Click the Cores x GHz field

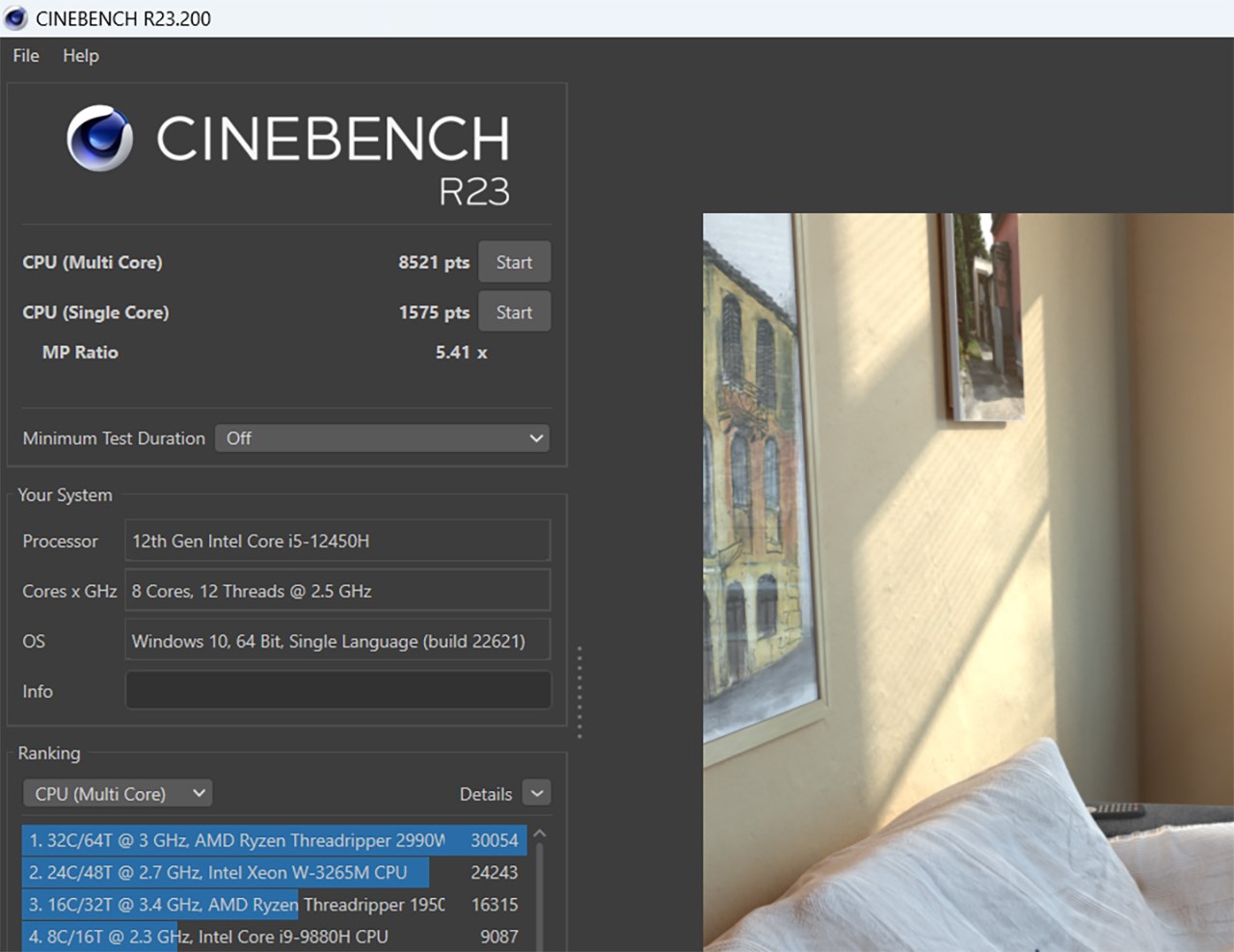[x=337, y=590]
